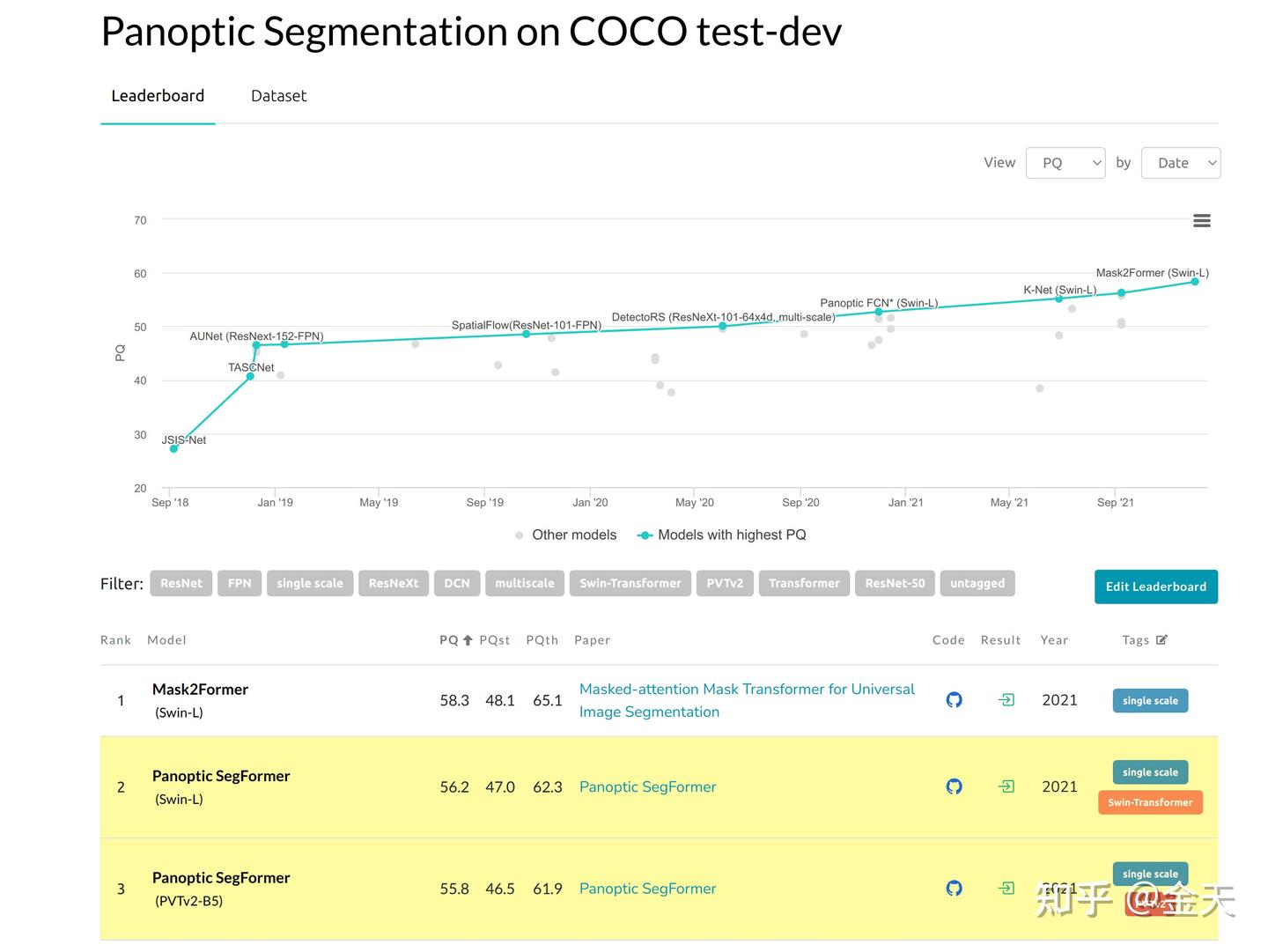The height and width of the screenshot is (952, 1268).
Task: Open the chart context menu hamburger icon
Action: pyautogui.click(x=1201, y=220)
